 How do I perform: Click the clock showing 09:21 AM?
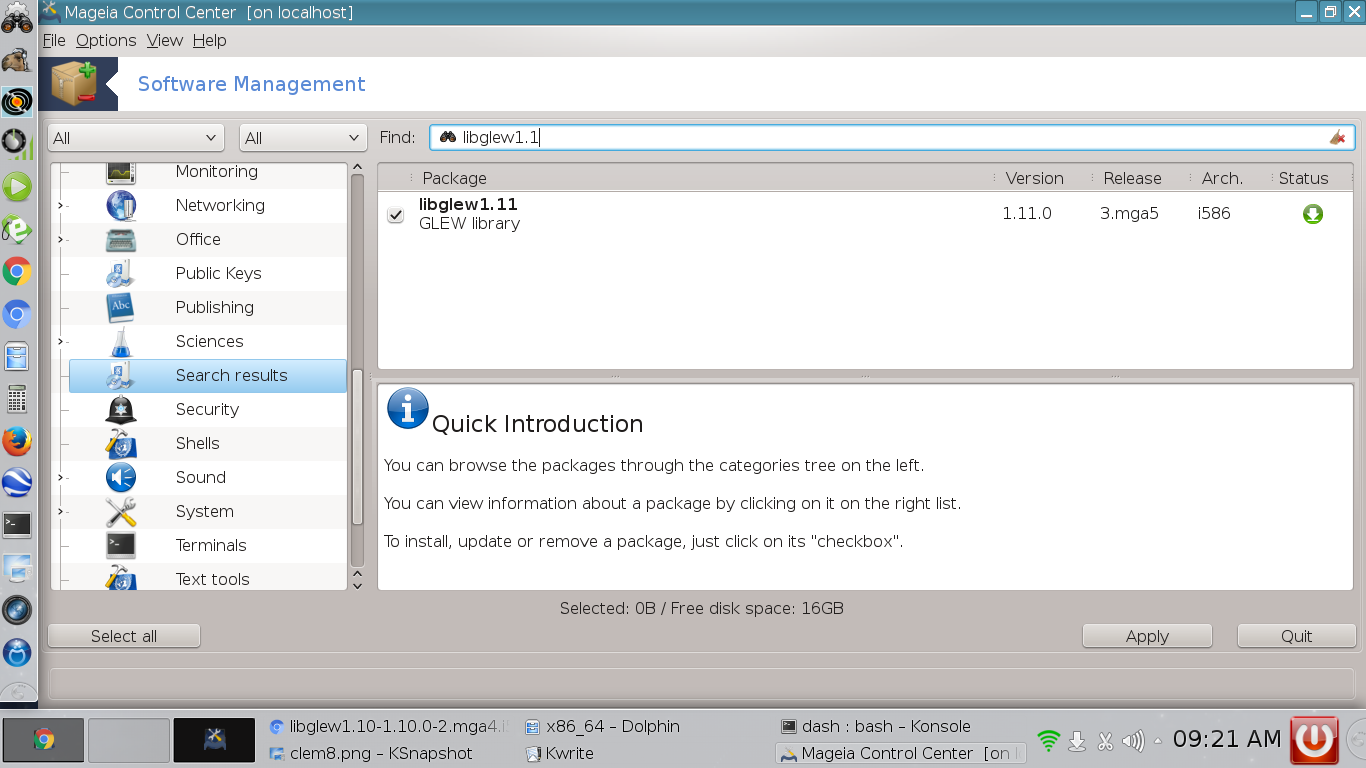(1226, 740)
